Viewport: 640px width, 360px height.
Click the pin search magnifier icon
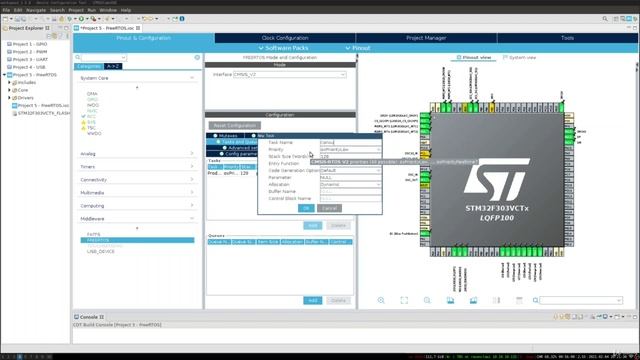point(535,300)
